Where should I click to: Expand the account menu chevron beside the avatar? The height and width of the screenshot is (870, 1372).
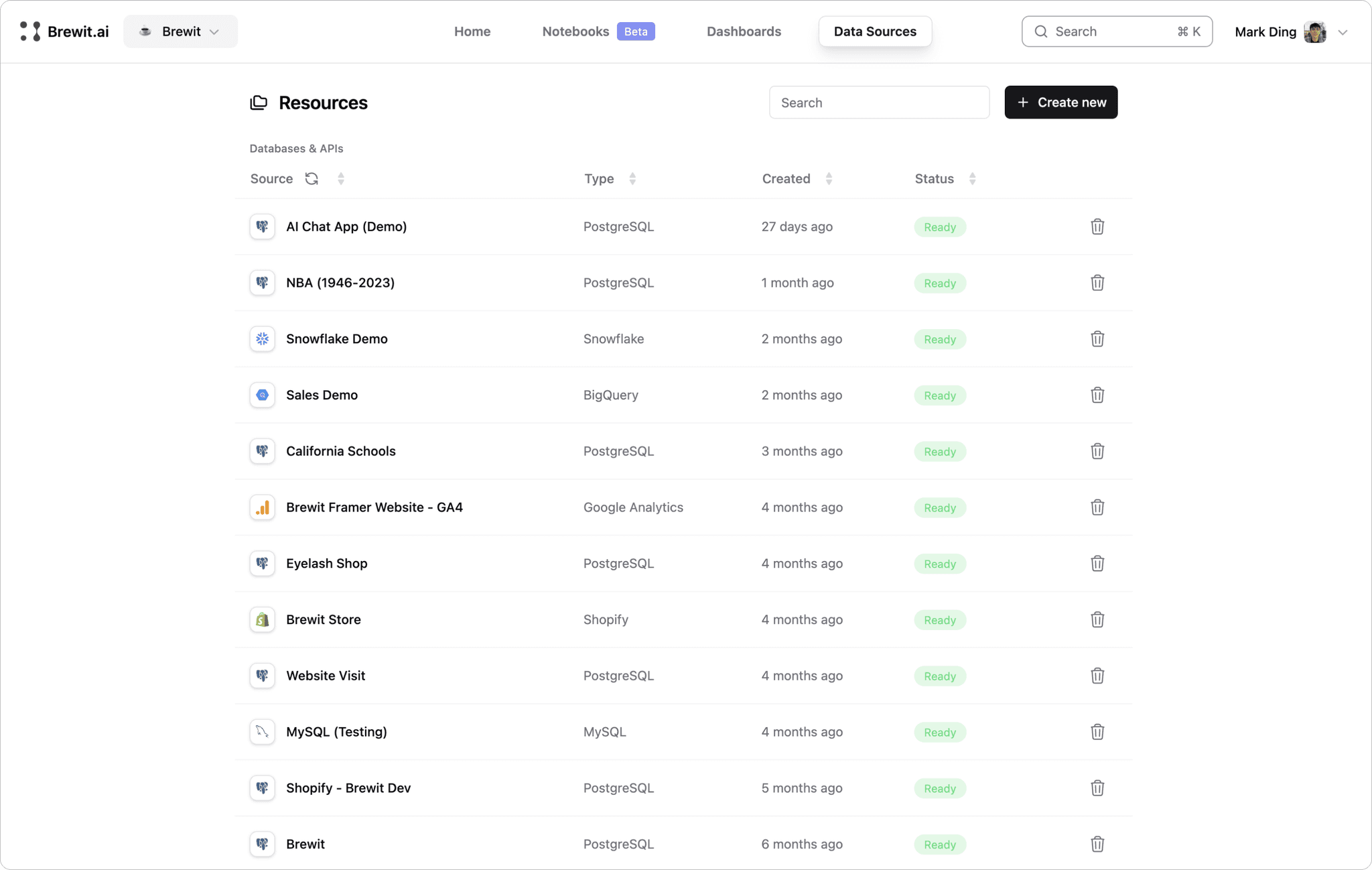[x=1344, y=32]
